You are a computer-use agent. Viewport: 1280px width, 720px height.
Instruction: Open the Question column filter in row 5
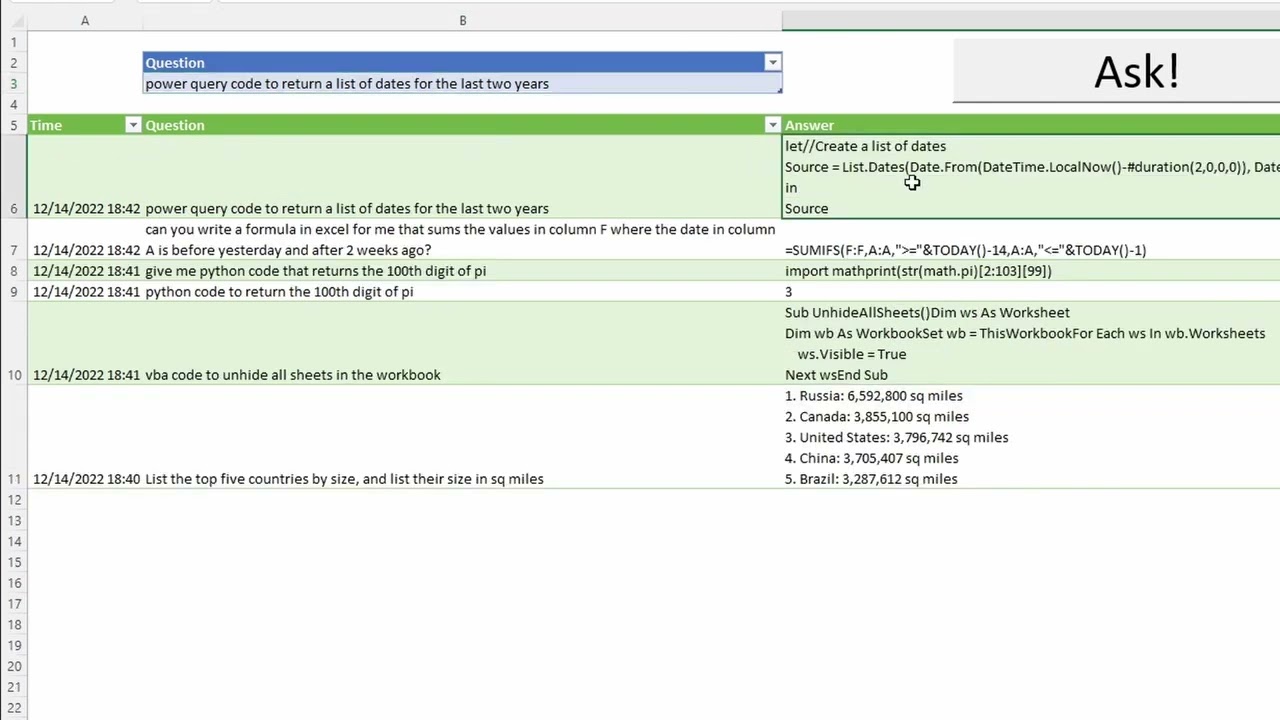point(772,125)
